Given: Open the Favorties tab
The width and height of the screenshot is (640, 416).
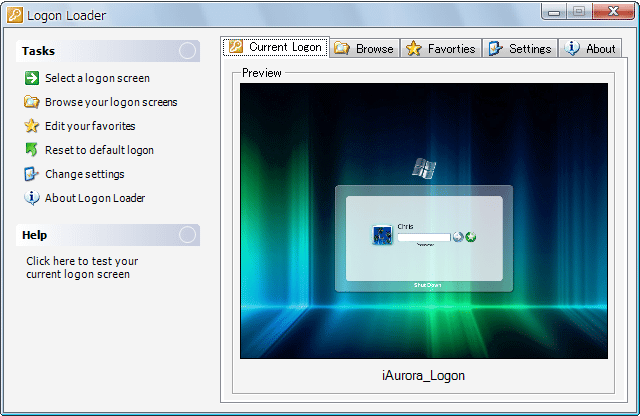Looking at the screenshot, I should [441, 49].
